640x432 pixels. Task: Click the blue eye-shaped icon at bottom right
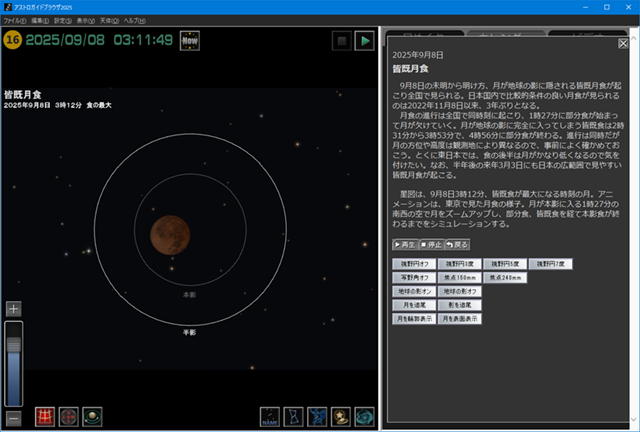pyautogui.click(x=364, y=416)
